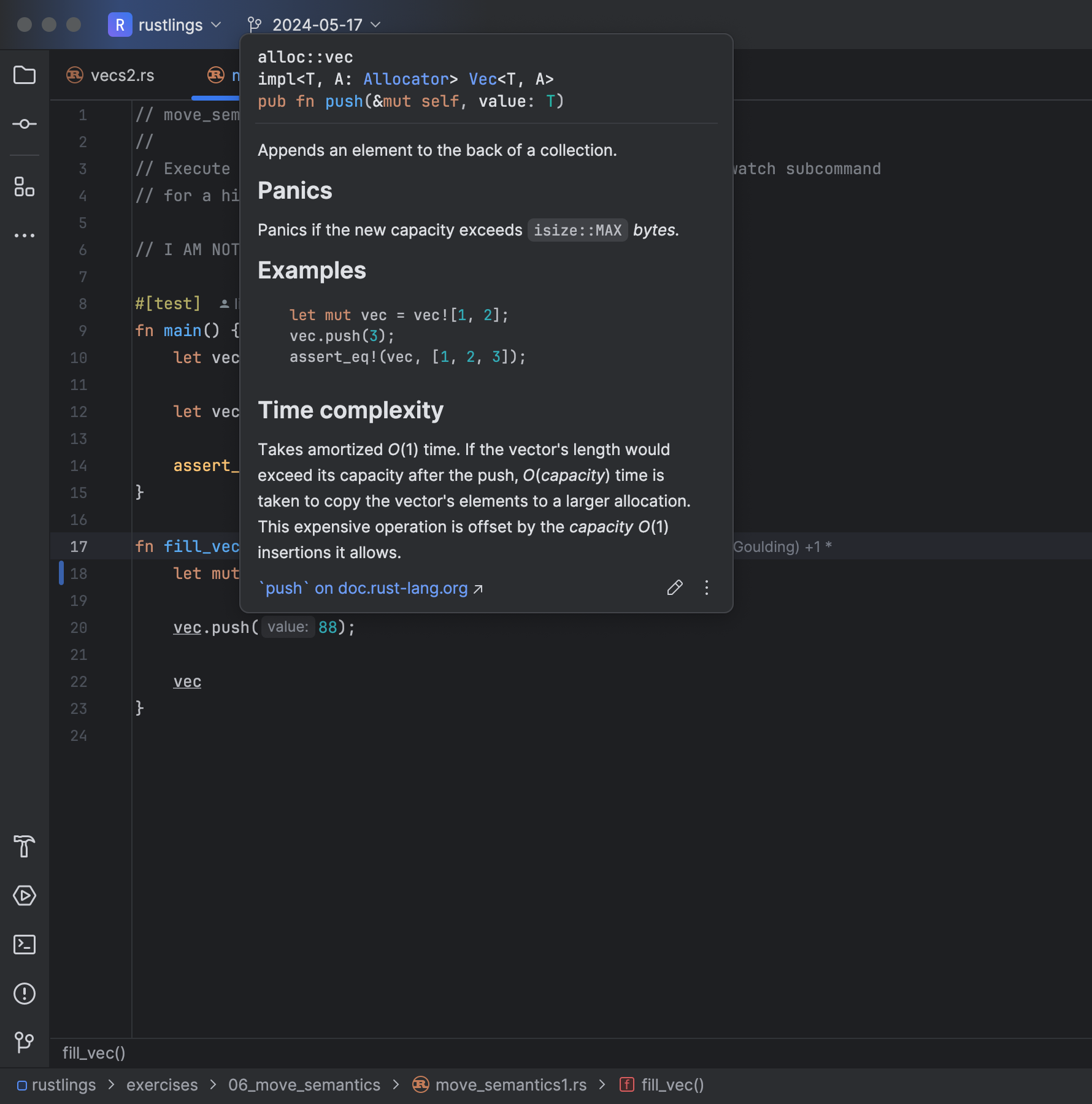
Task: Click the change marker beside line 18
Action: click(61, 573)
